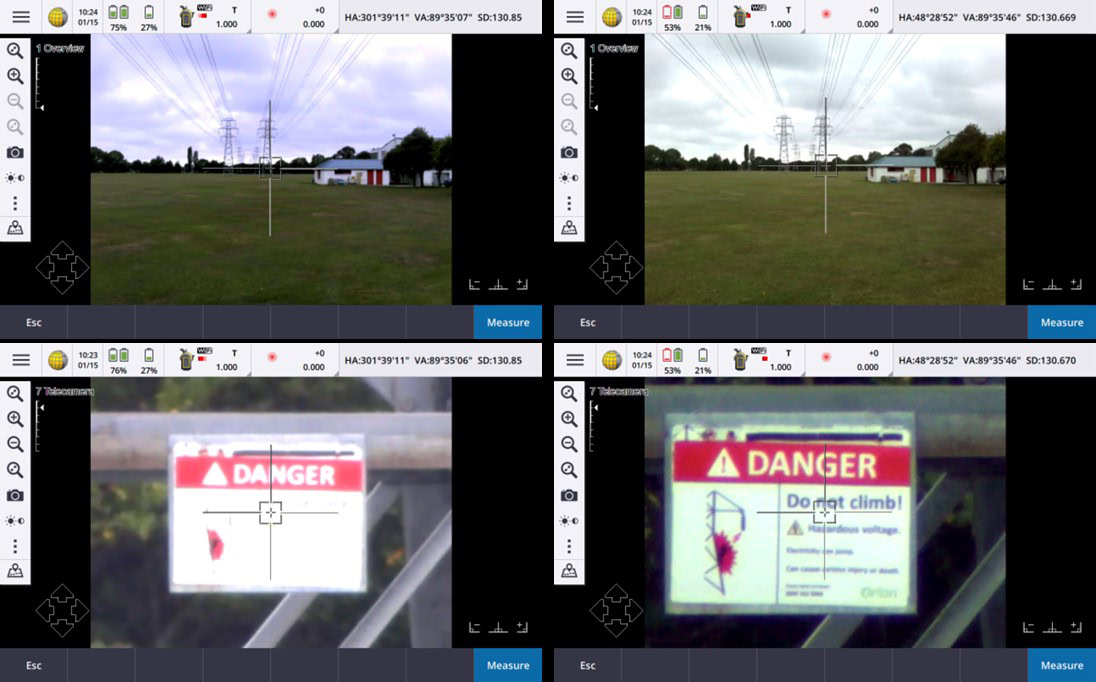Click 75% battery indicator in status bar

pos(118,17)
